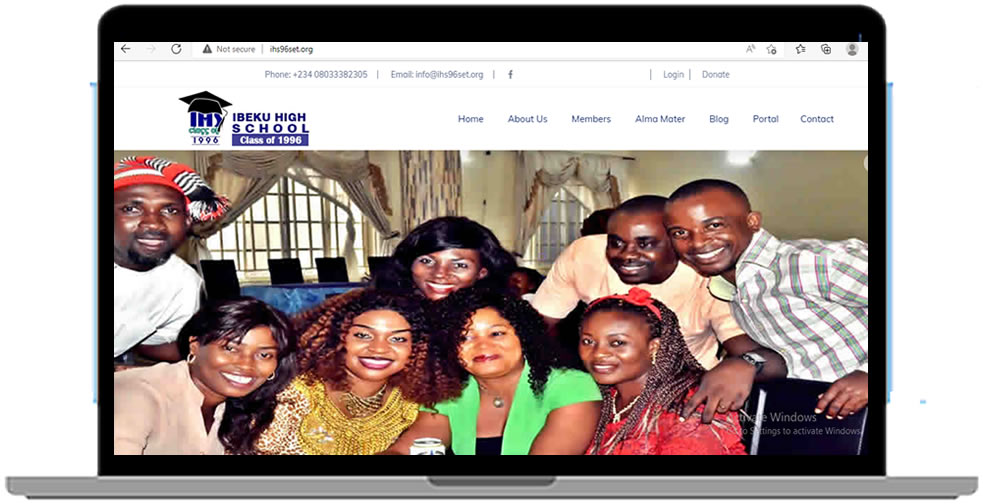
Task: Open the favorites list icon
Action: click(800, 49)
